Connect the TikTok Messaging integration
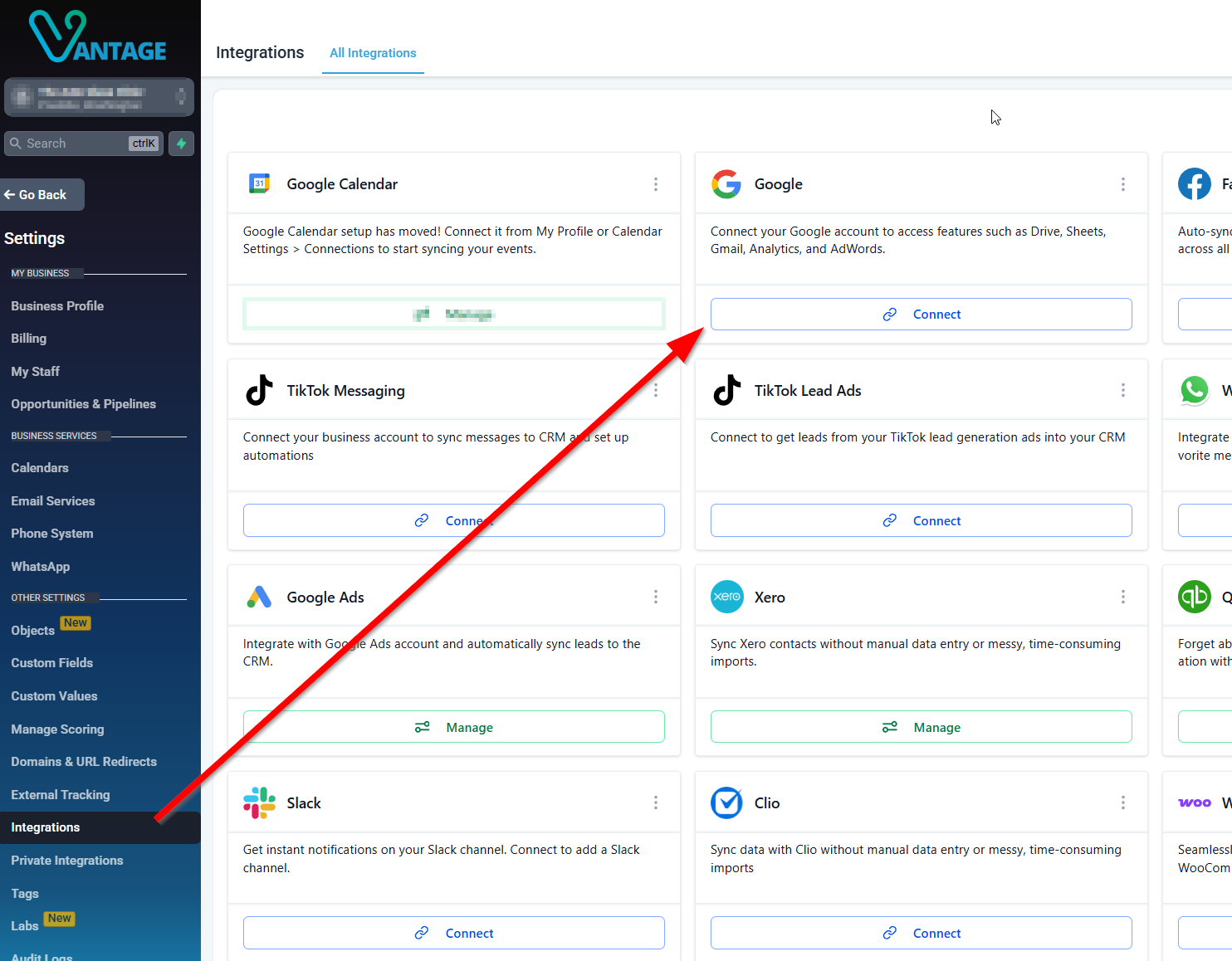The height and width of the screenshot is (961, 1232). [x=453, y=520]
